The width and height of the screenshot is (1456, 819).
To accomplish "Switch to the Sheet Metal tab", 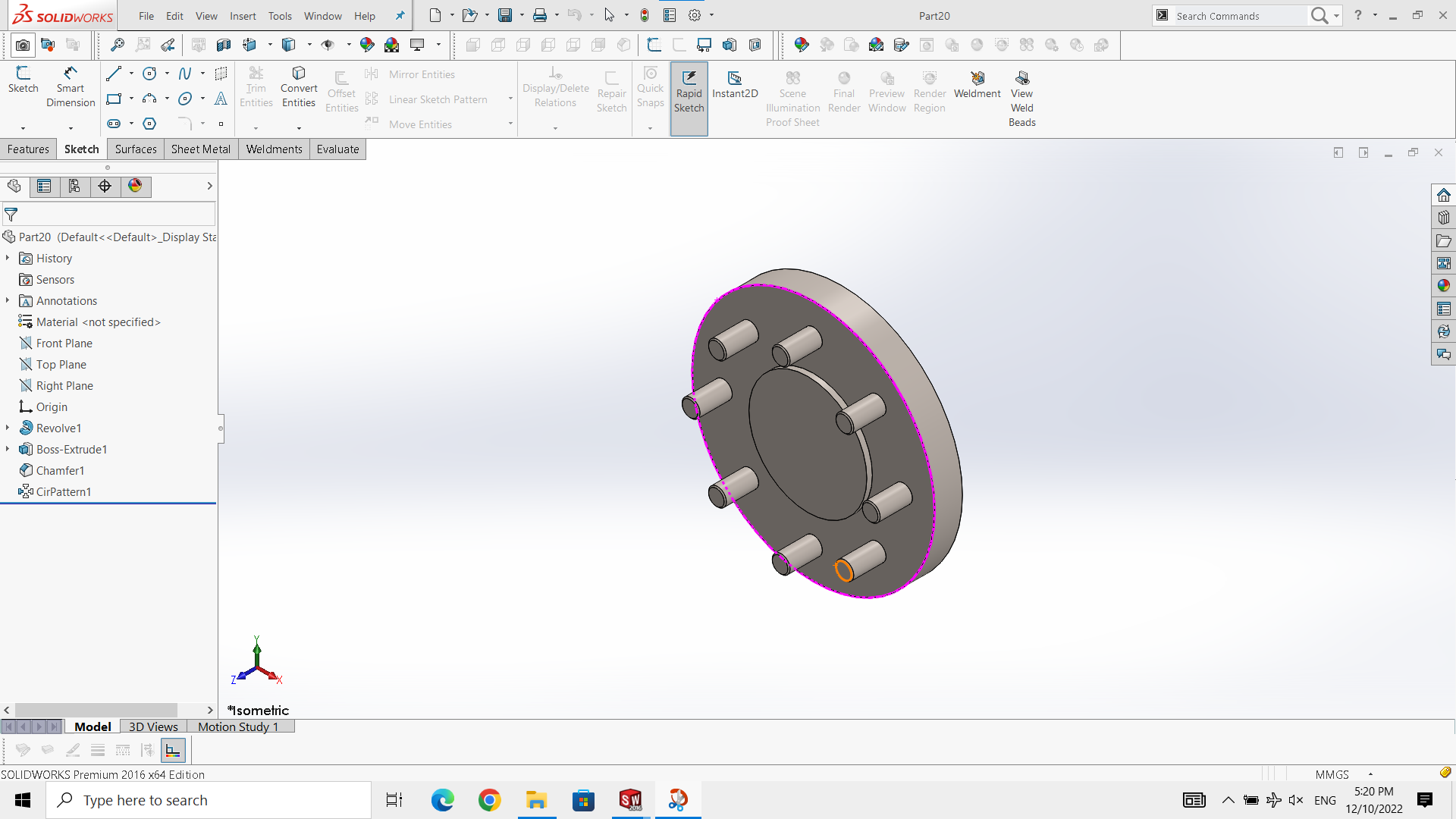I will [201, 149].
